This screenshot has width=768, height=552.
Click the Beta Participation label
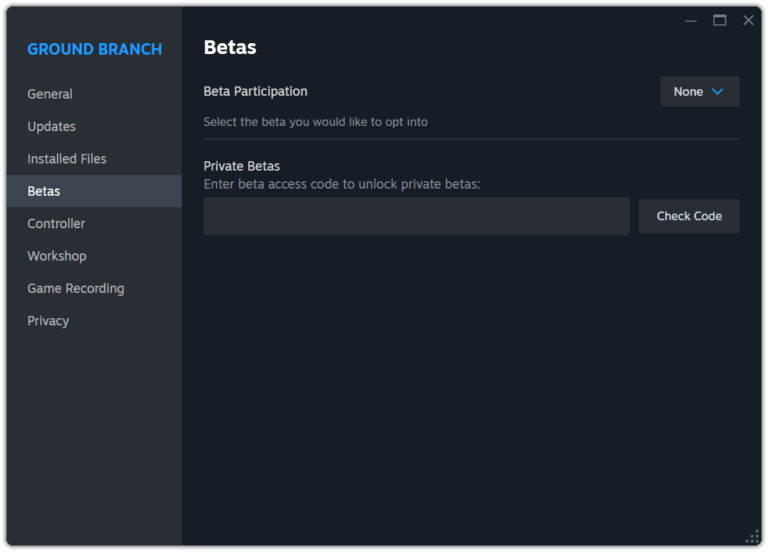click(255, 91)
